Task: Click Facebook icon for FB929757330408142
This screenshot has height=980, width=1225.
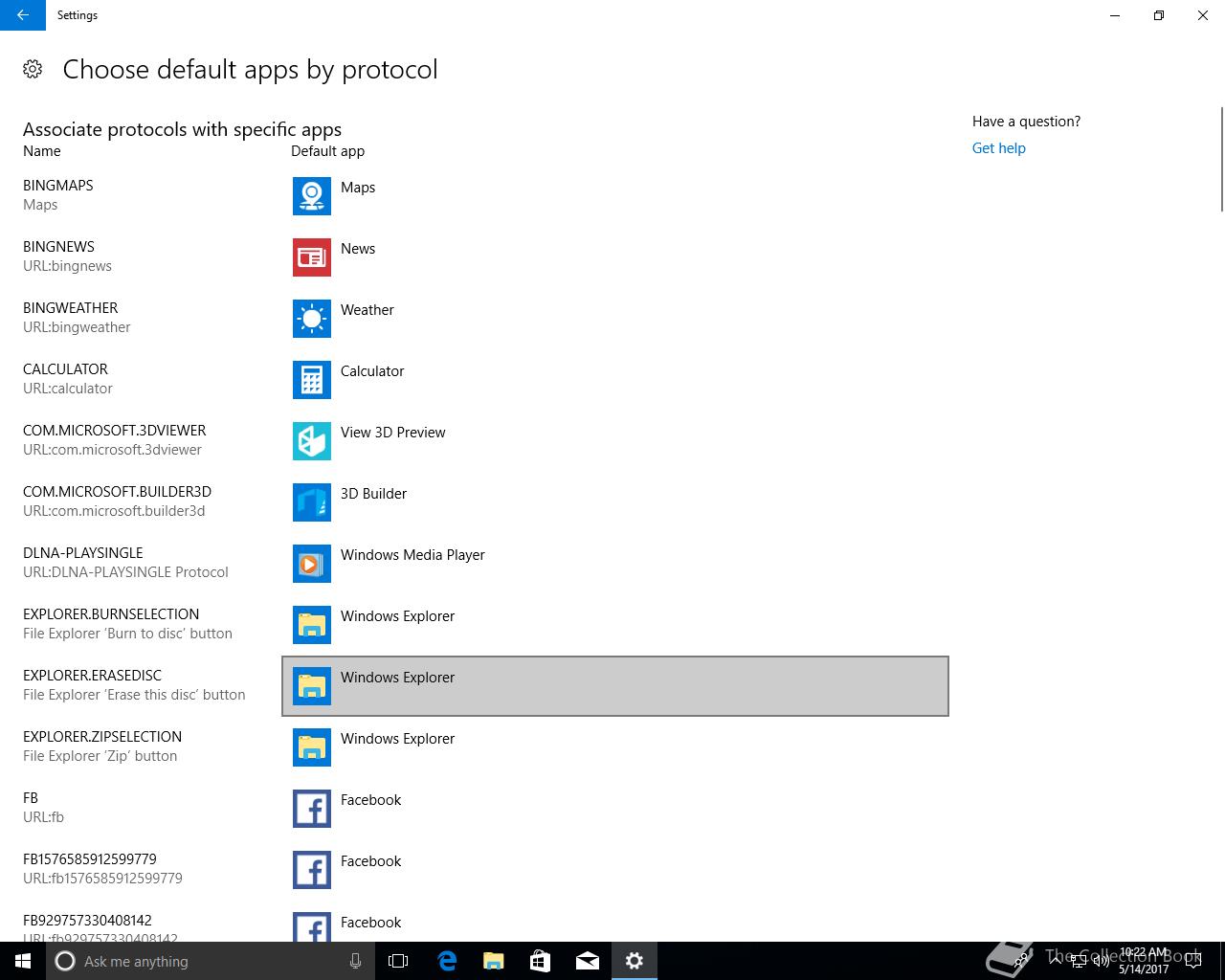Action: (x=312, y=926)
